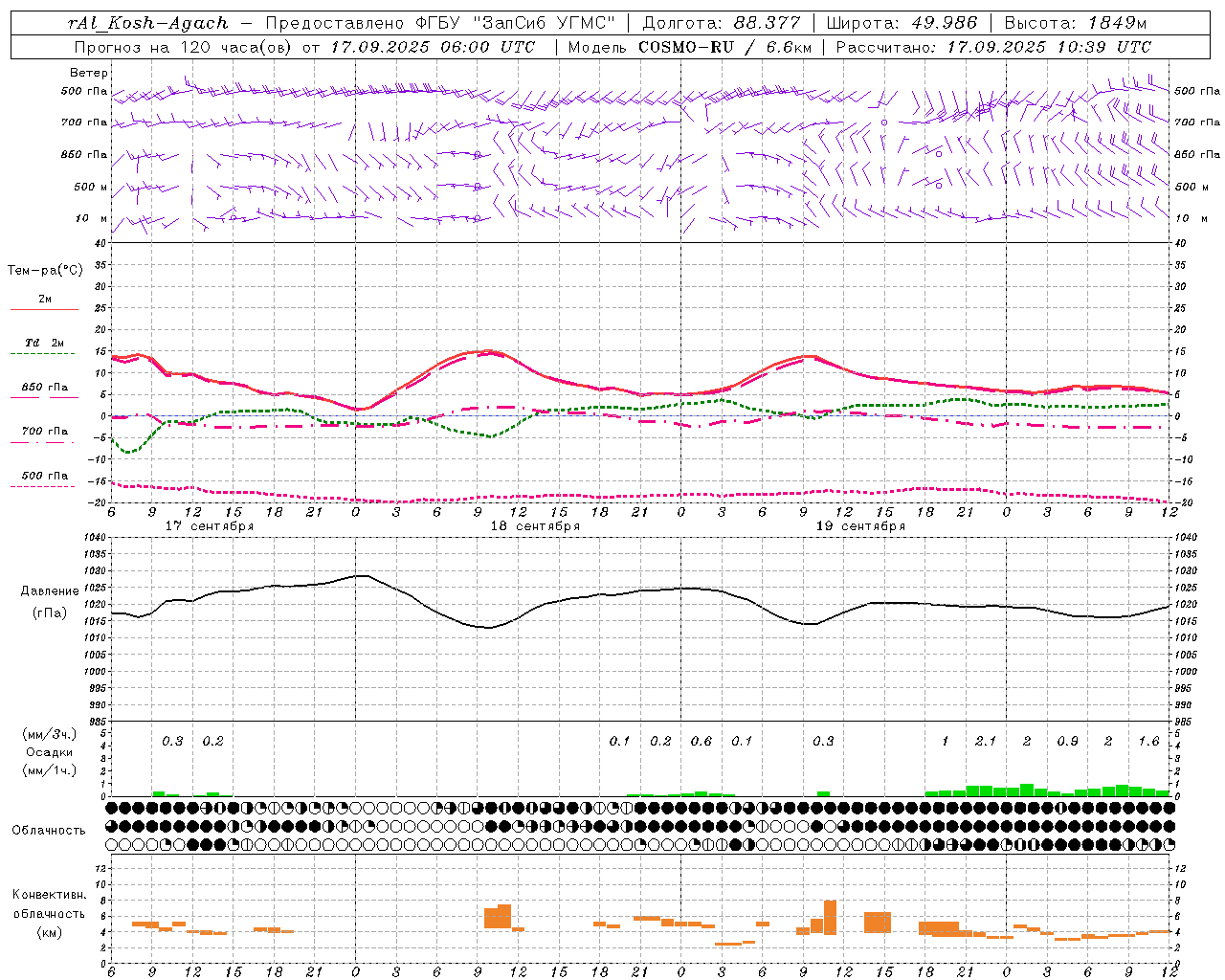The height and width of the screenshot is (980, 1225).
Task: Click the forecast start time 17.09.2025 06:00 UTC
Action: point(433,47)
